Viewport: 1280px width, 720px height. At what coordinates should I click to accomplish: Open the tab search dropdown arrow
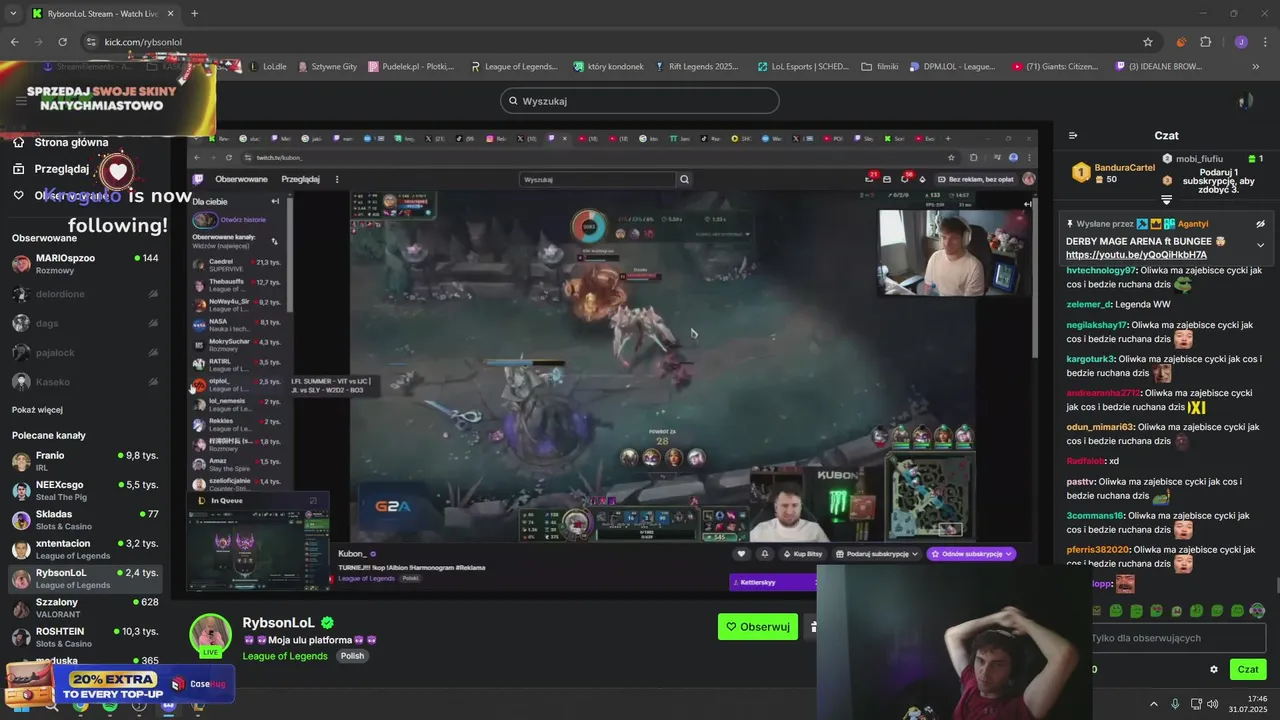pos(13,14)
